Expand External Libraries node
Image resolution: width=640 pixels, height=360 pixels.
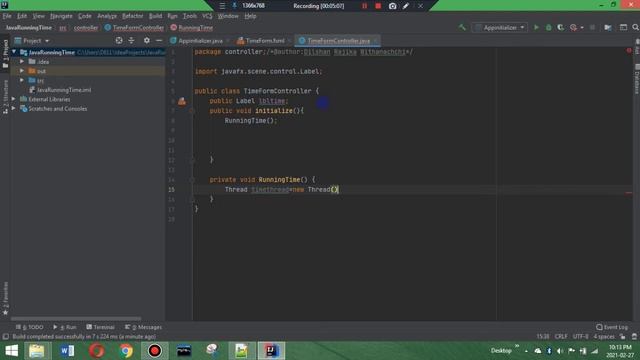tap(14, 99)
